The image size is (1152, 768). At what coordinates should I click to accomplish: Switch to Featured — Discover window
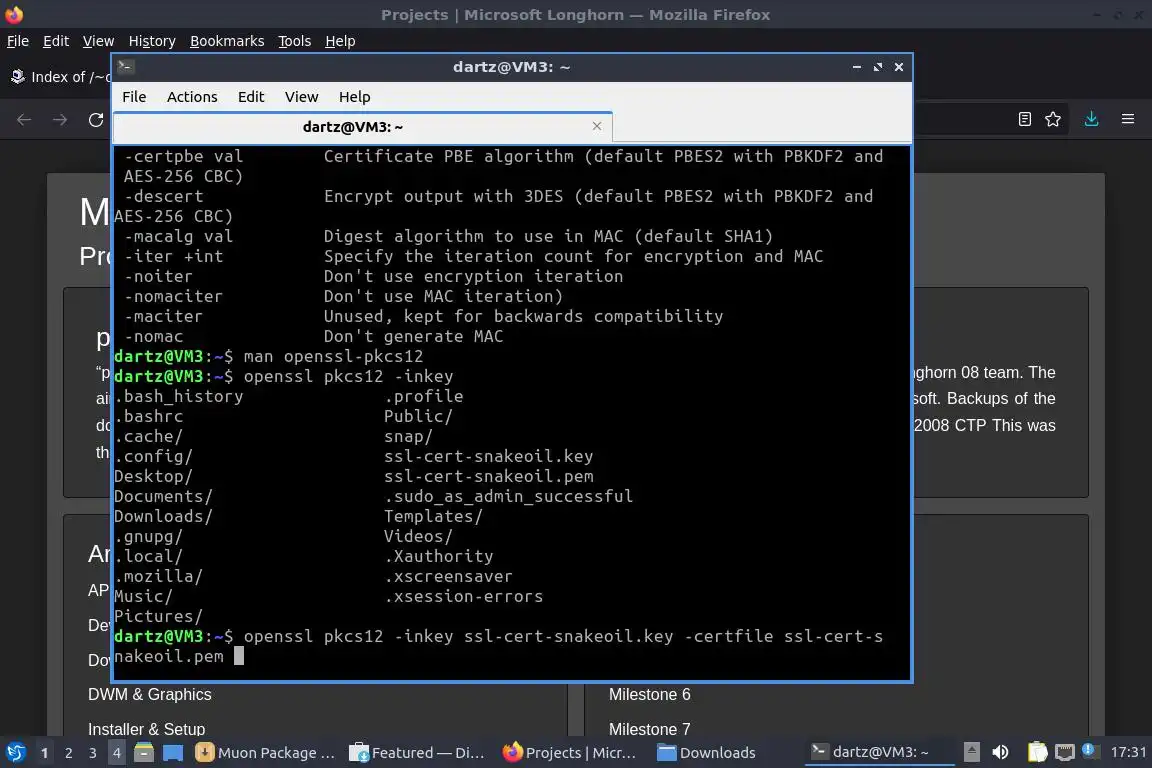tap(417, 753)
